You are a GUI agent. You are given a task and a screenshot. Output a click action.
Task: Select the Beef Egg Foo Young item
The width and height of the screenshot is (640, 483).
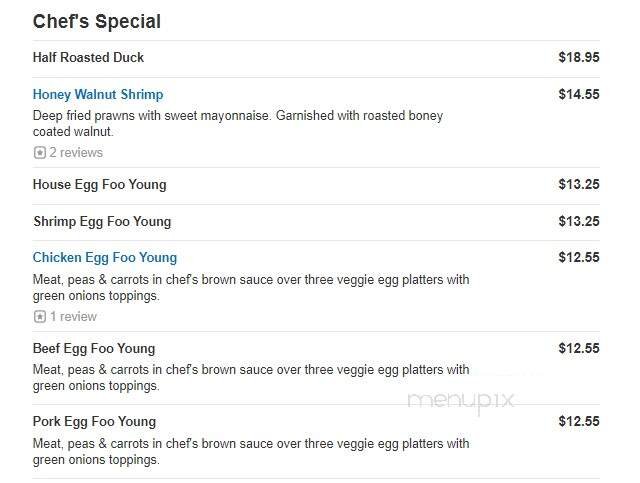click(94, 349)
